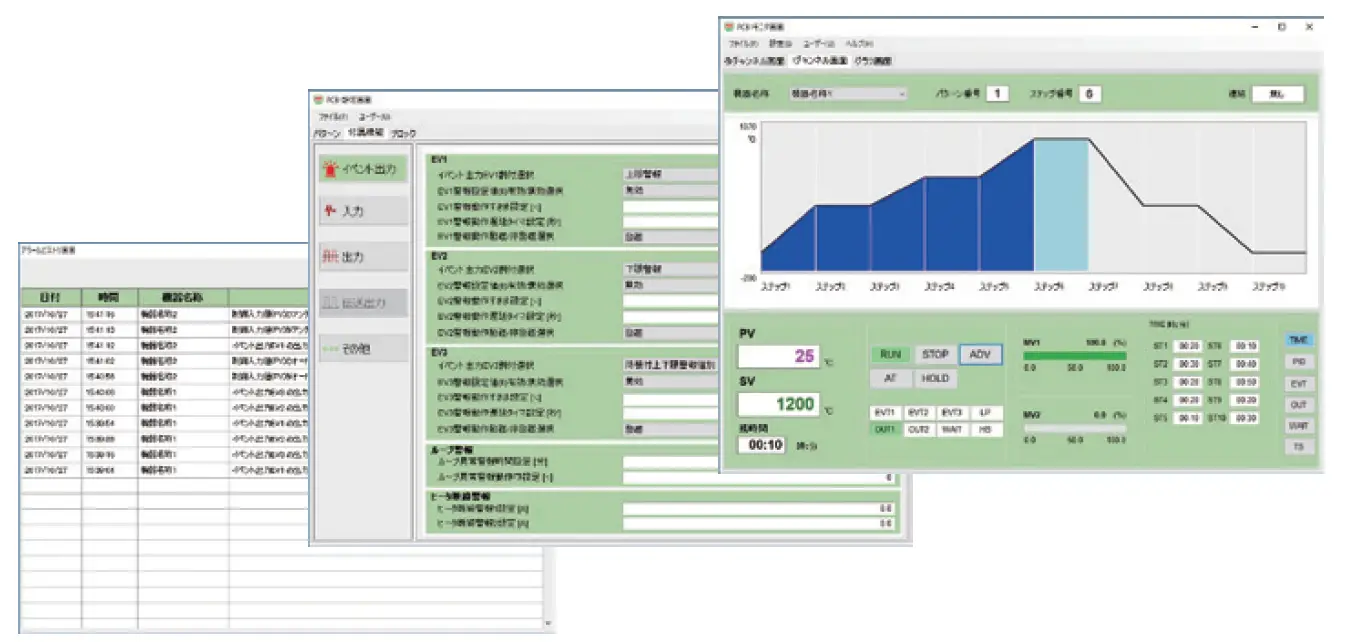Viewport: 1350px width, 642px height.
Task: Toggle the OUT1 status indicator
Action: [885, 429]
